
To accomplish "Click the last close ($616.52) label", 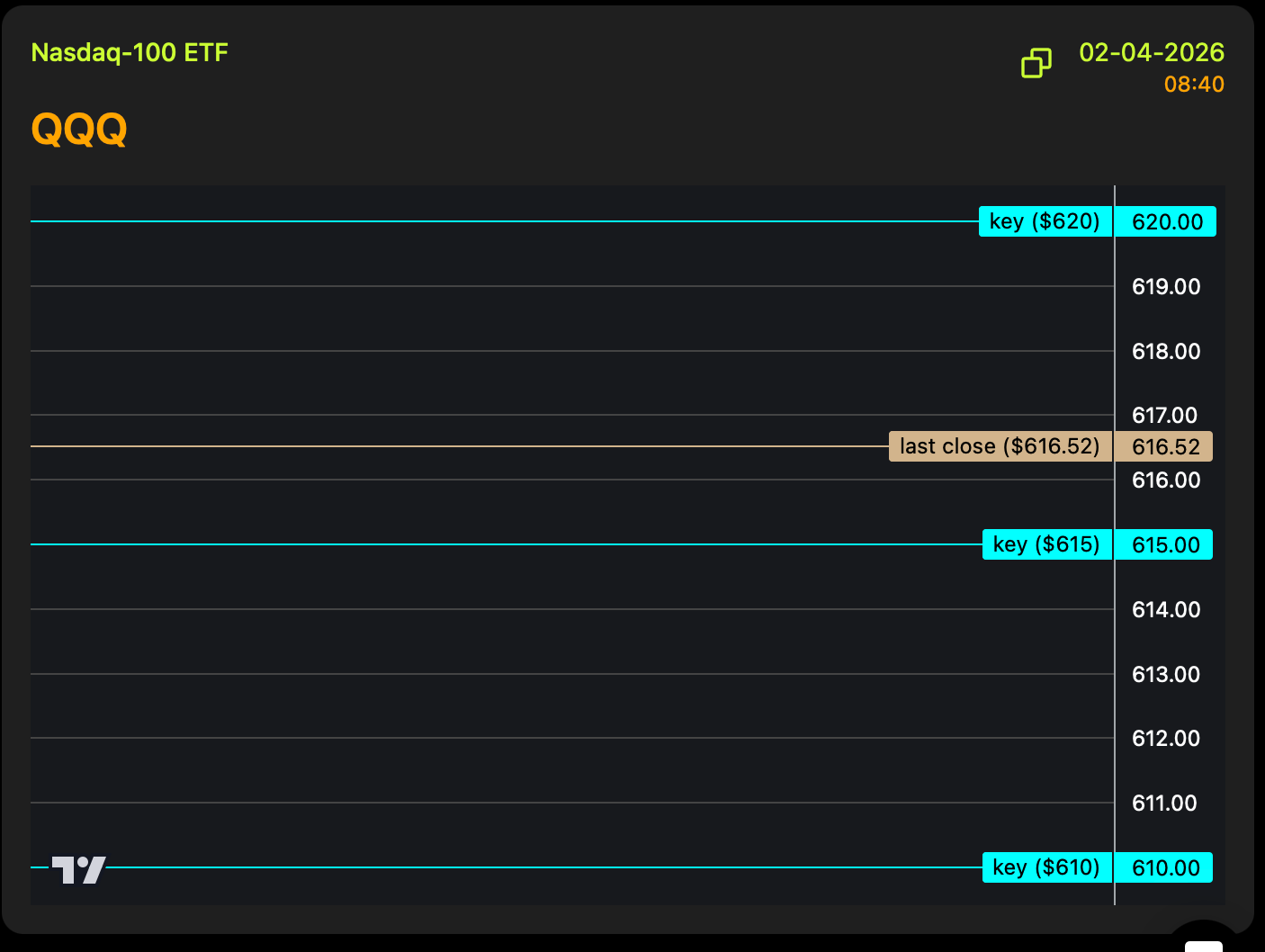I will tap(1000, 446).
